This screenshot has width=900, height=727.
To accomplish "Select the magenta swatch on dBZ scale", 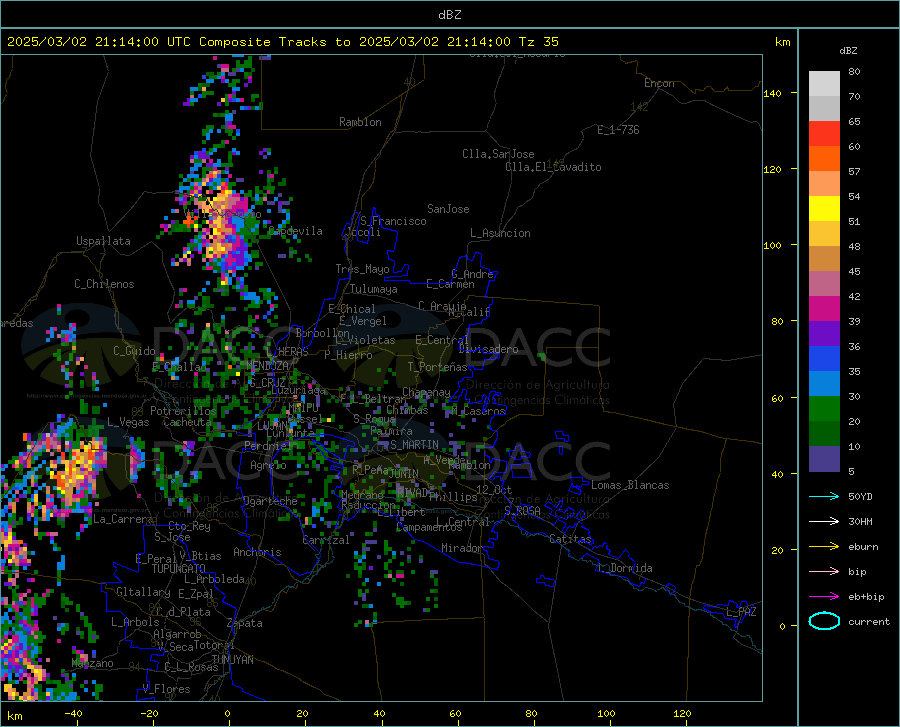I will point(824,309).
